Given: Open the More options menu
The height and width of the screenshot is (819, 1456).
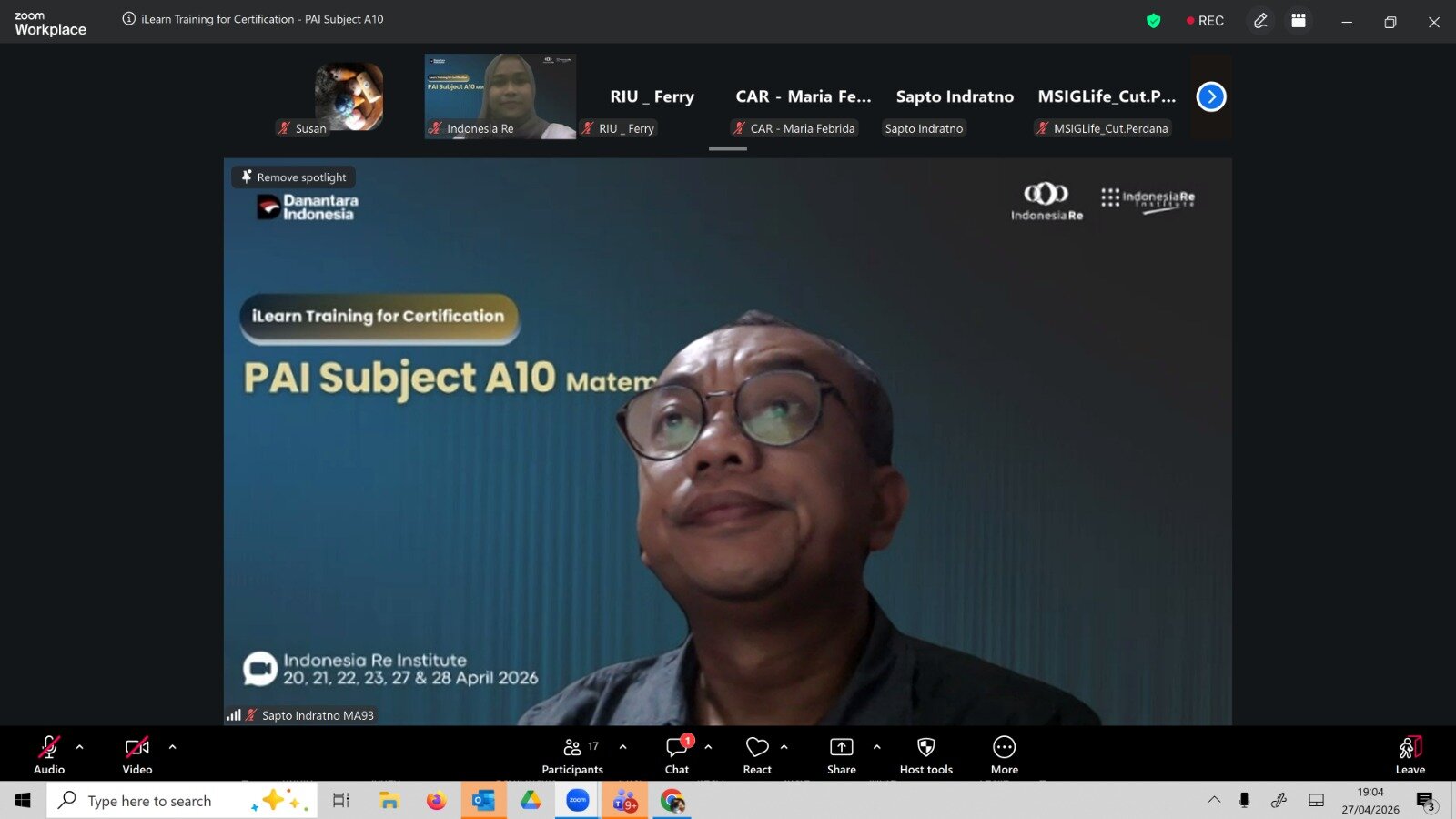Looking at the screenshot, I should click(1005, 754).
